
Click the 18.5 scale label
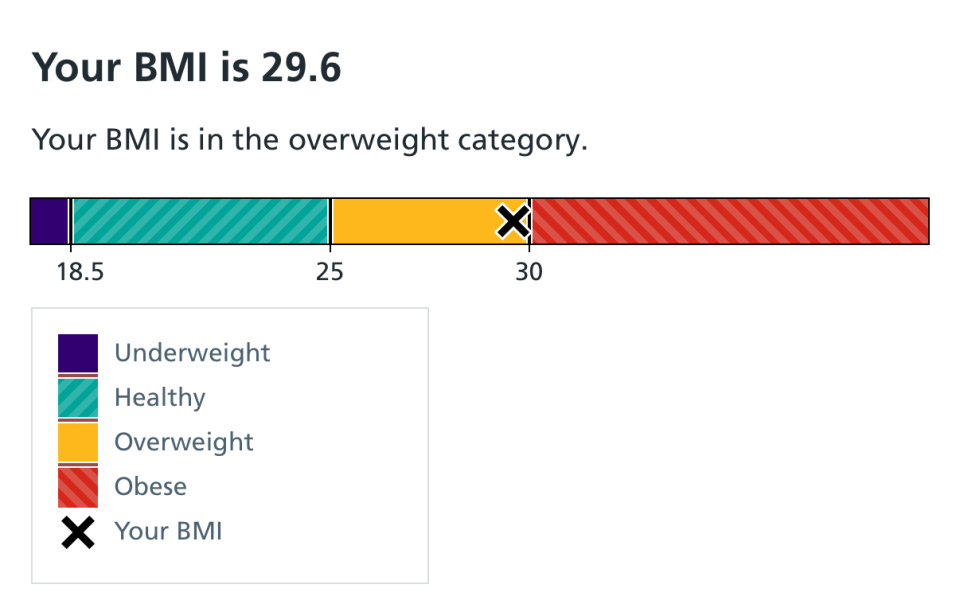[79, 271]
